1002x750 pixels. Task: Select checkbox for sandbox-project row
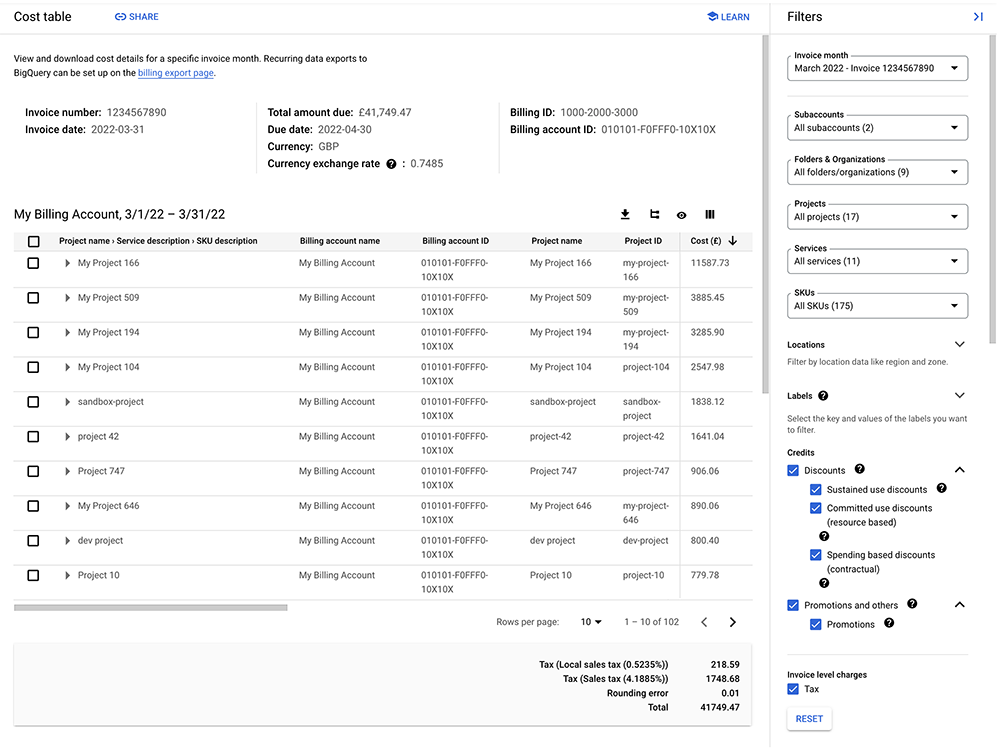coord(33,402)
